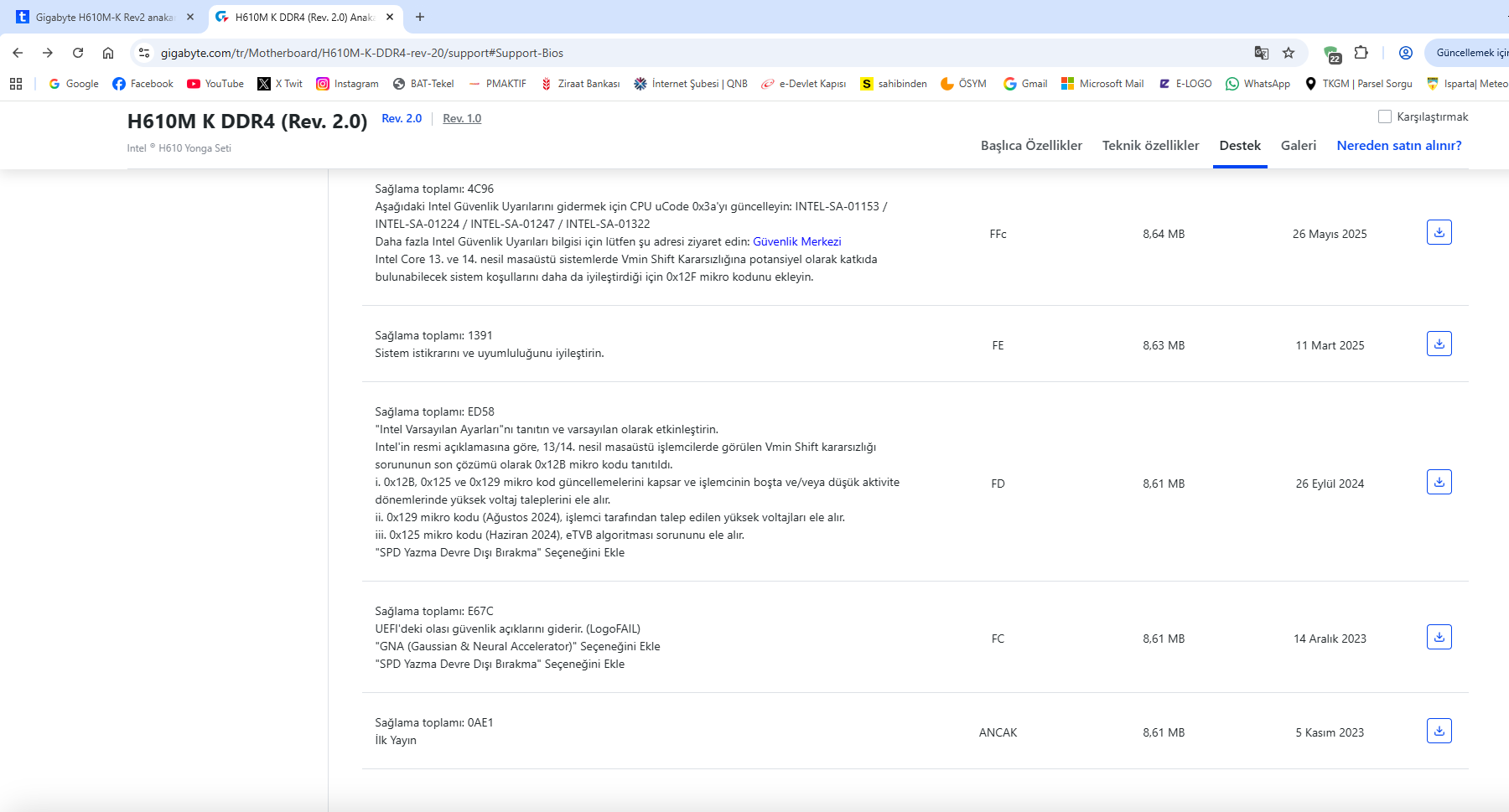
Task: Click the page title H610M K DDR4 (Rev. 2.0)
Action: pyautogui.click(x=247, y=122)
